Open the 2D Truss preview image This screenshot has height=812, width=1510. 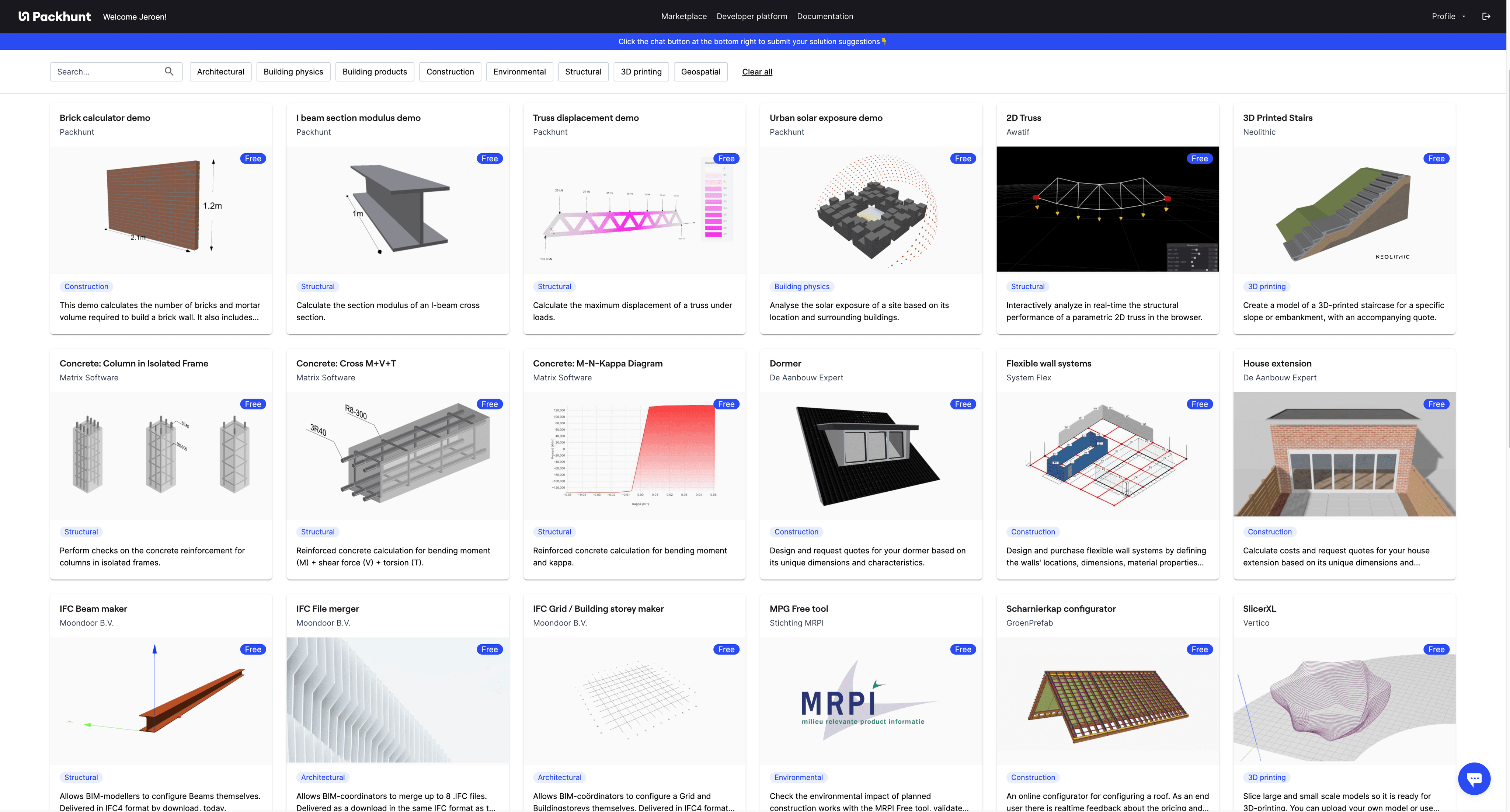(x=1107, y=210)
